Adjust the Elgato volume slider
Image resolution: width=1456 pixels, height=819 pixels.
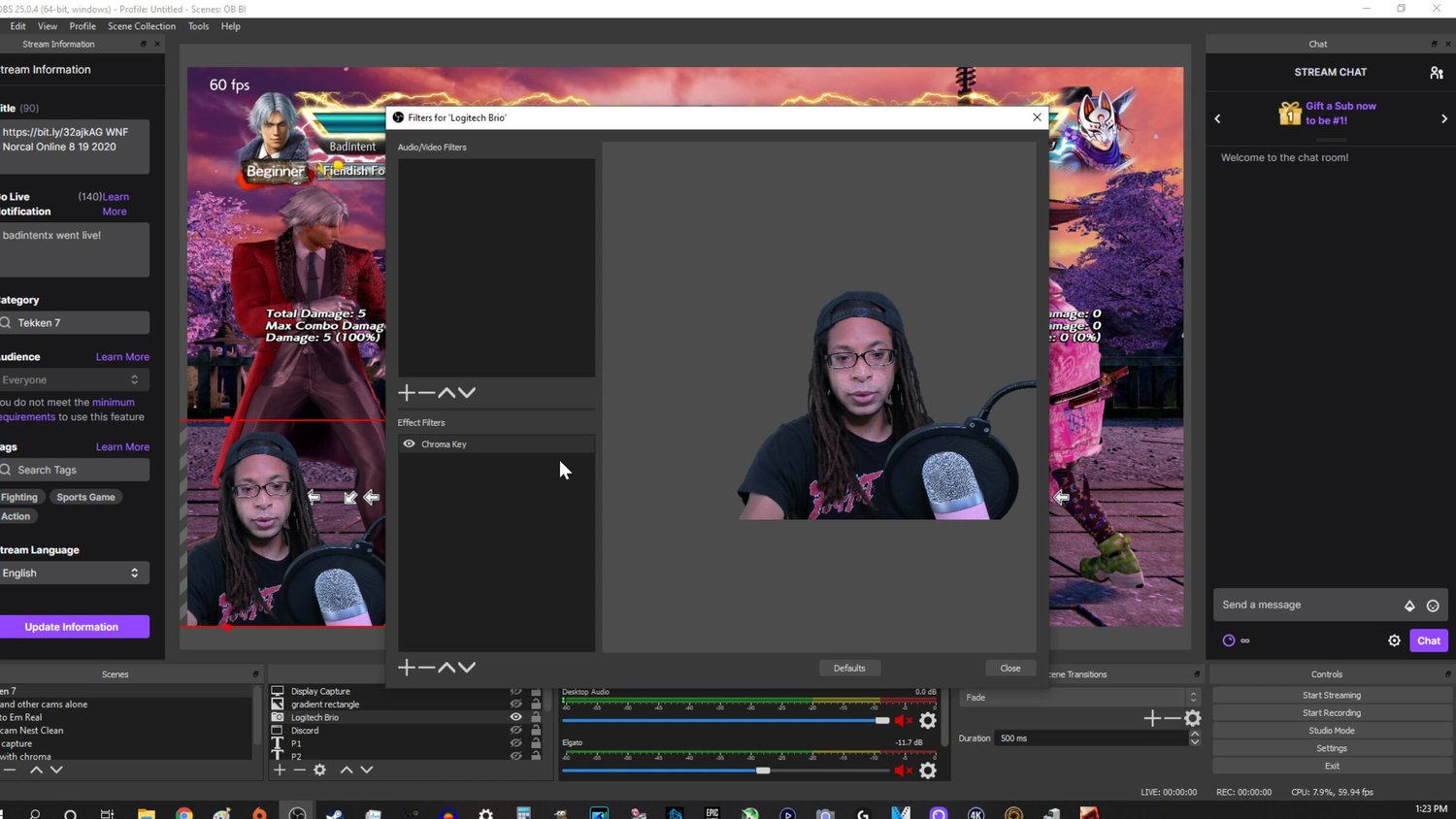pyautogui.click(x=762, y=770)
